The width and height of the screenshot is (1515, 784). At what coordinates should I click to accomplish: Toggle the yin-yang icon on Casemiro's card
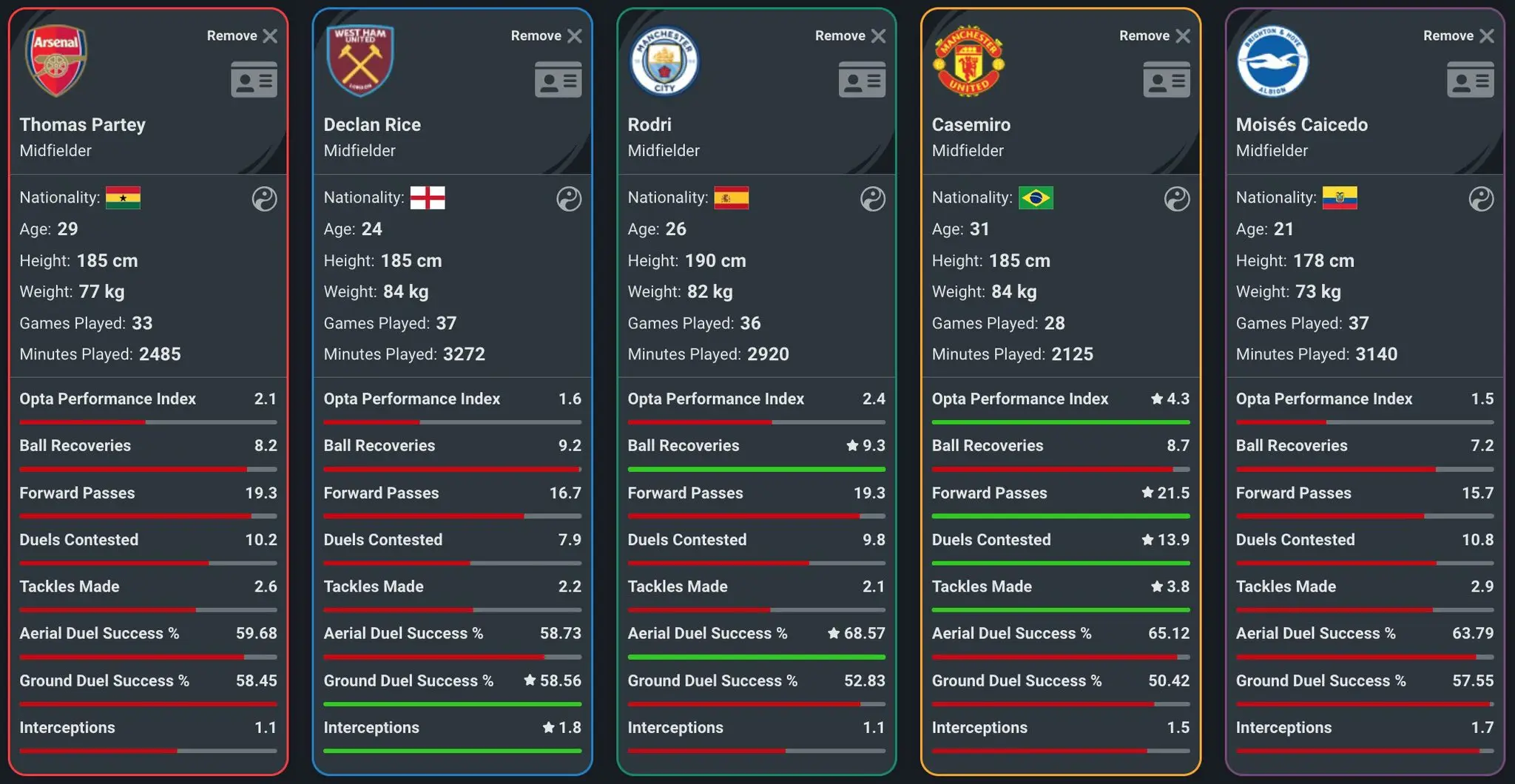(x=1176, y=199)
